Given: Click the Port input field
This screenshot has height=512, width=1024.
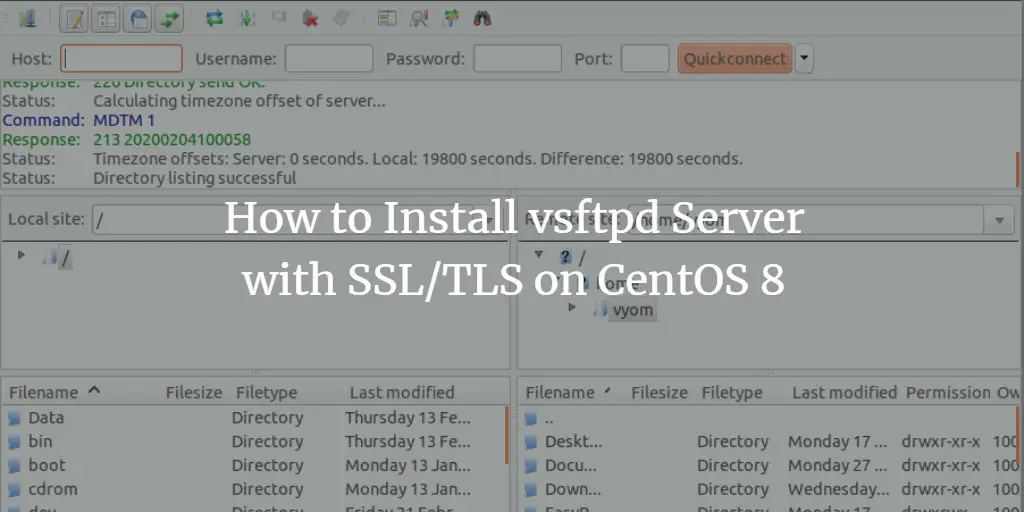Looking at the screenshot, I should click(645, 58).
